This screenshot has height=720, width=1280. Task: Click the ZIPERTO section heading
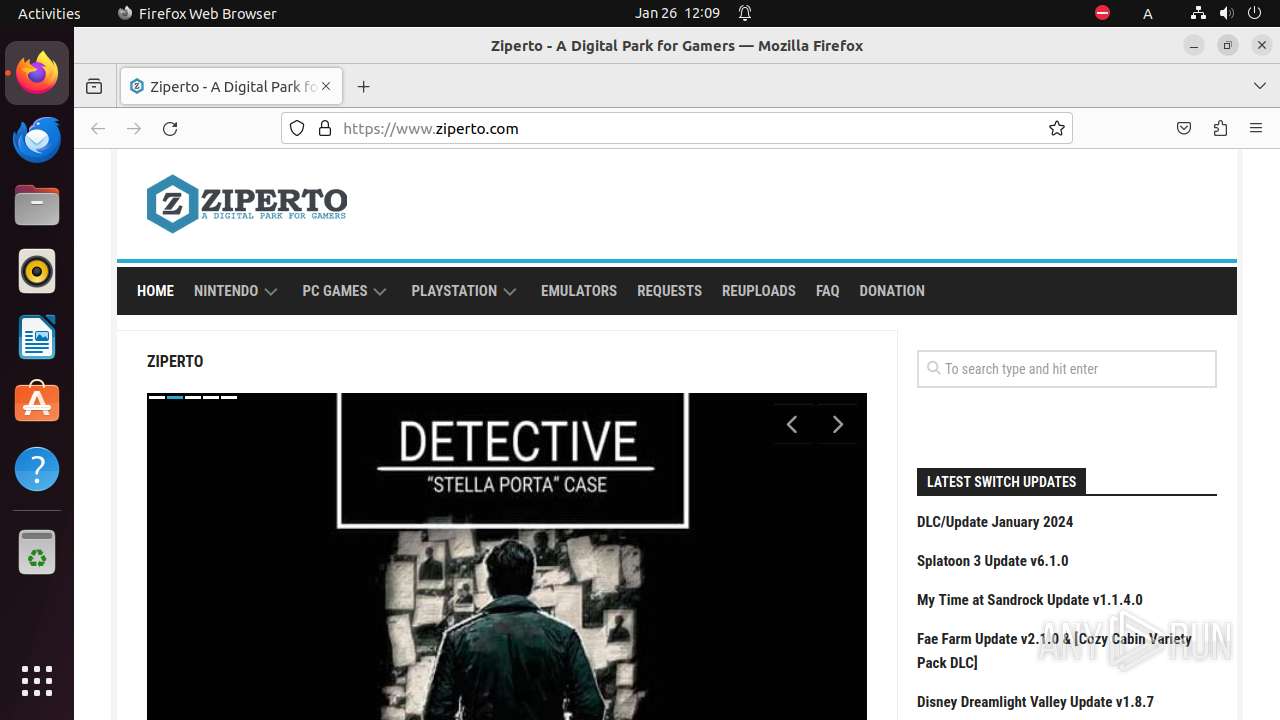pyautogui.click(x=175, y=361)
